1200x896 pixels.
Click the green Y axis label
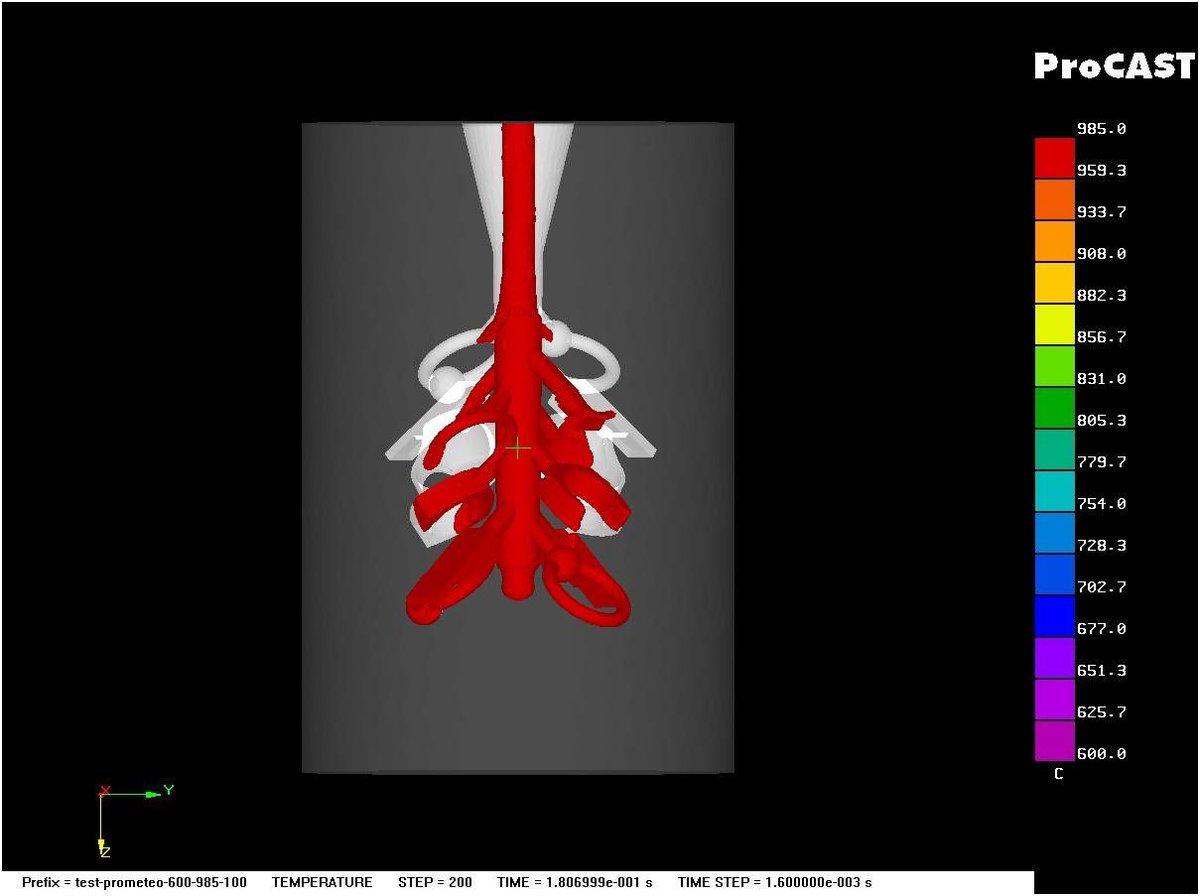coord(169,790)
